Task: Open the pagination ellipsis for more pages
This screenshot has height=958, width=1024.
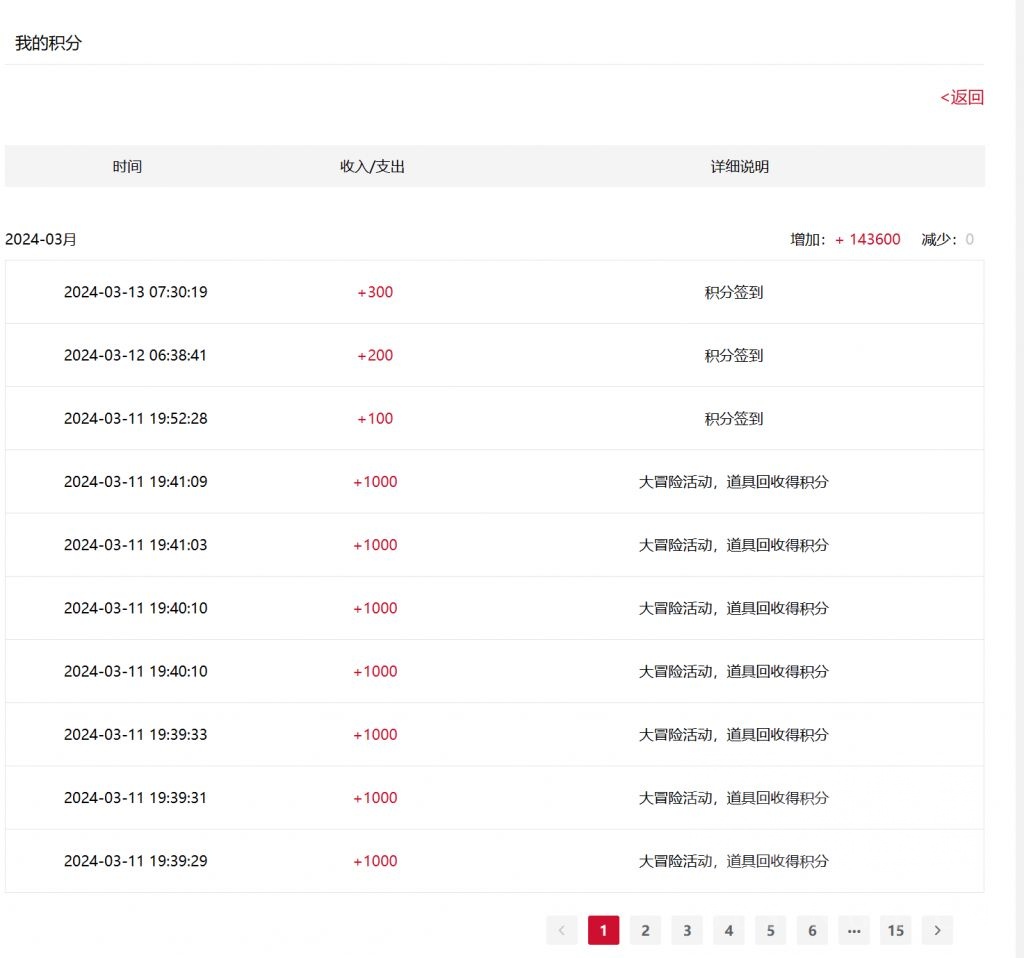Action: point(854,930)
